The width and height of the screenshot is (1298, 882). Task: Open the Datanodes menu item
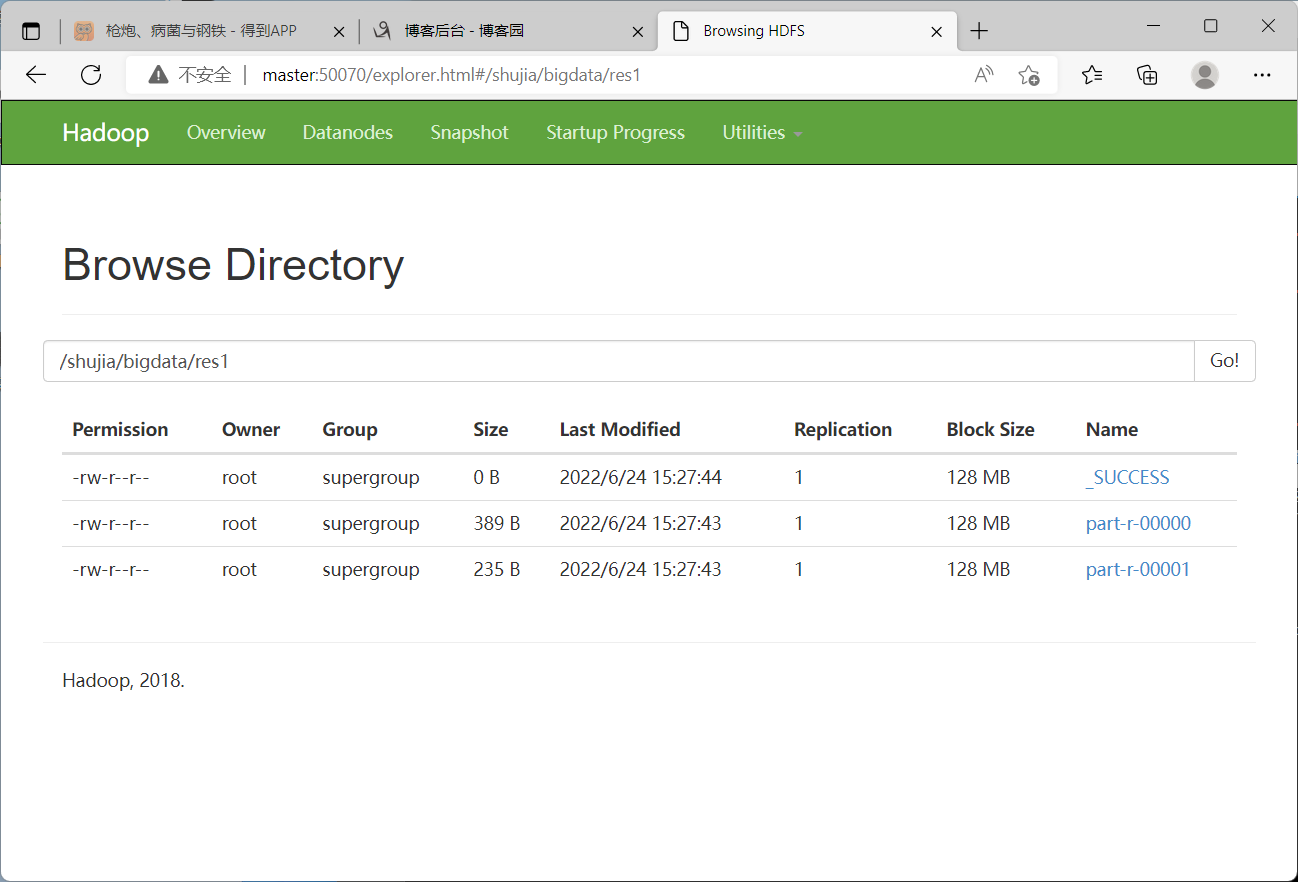(348, 133)
